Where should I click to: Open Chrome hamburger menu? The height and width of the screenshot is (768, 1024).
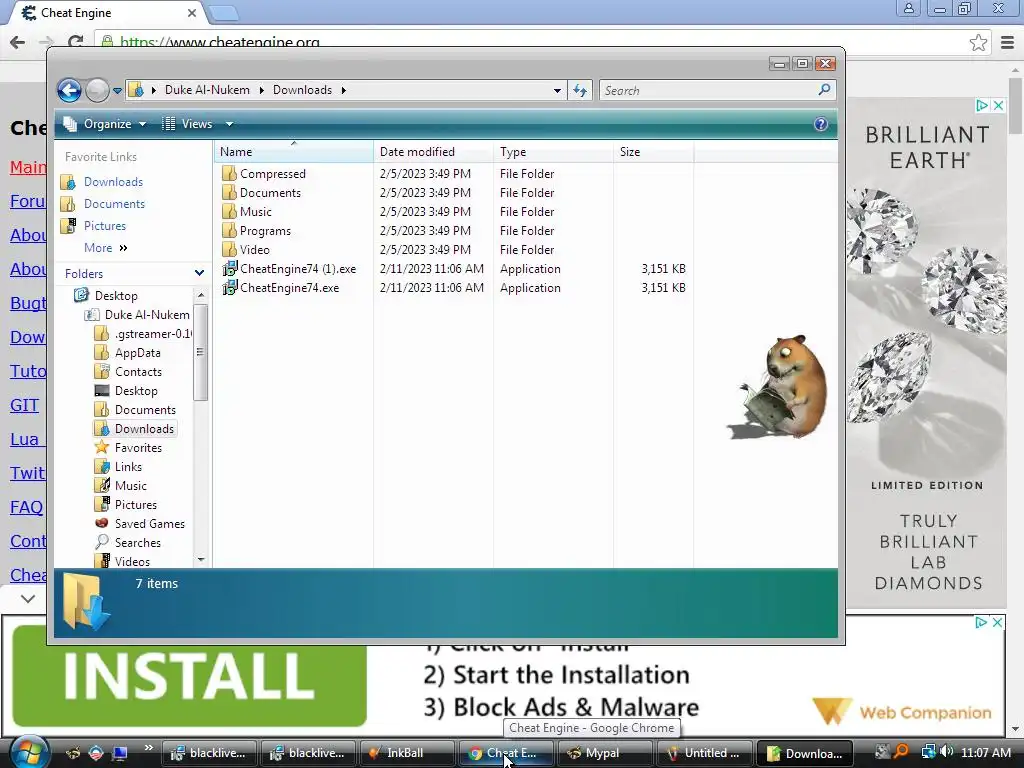tap(1007, 43)
